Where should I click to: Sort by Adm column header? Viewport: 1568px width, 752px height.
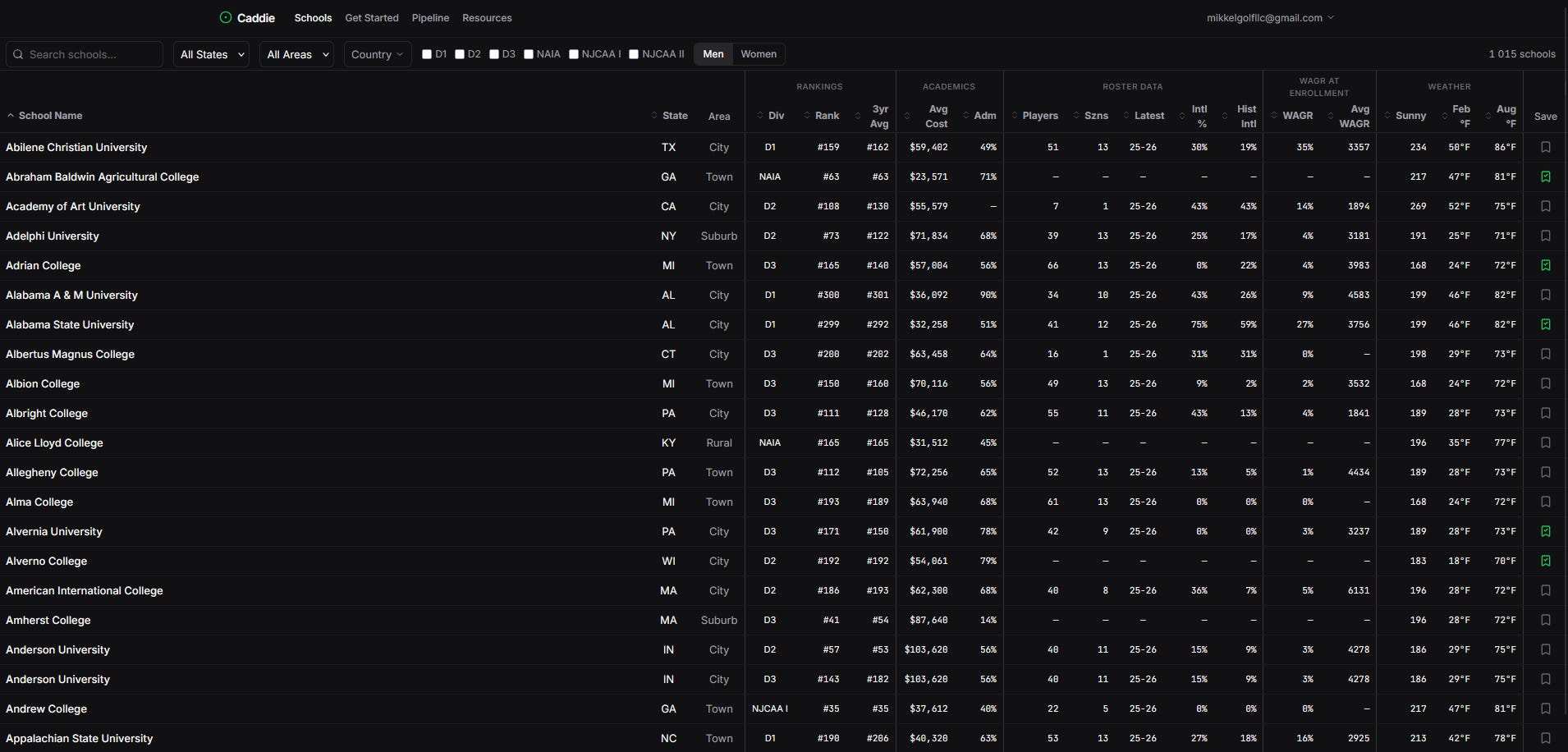click(979, 116)
